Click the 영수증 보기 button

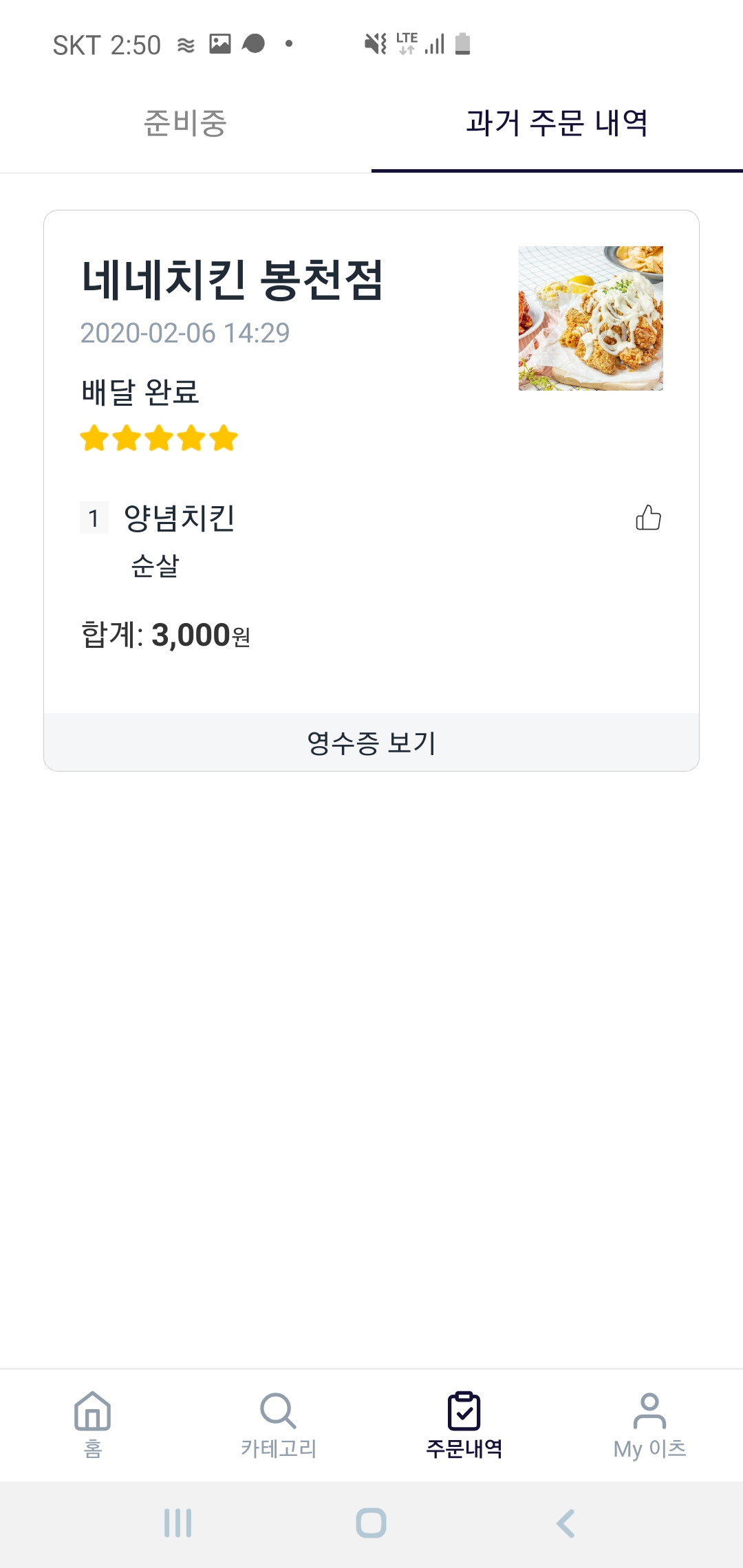[371, 743]
